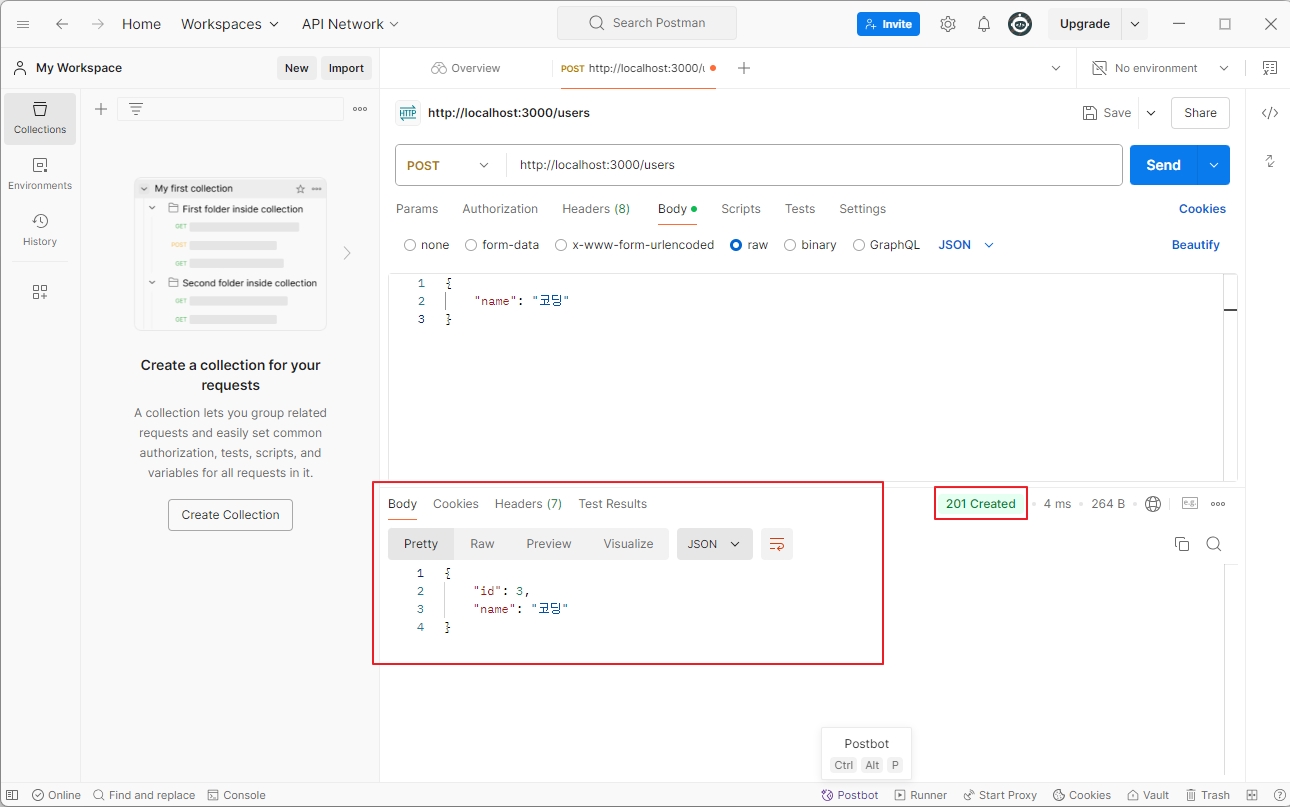Open the configure workspace sidebar icon
This screenshot has width=1290, height=807.
40,292
